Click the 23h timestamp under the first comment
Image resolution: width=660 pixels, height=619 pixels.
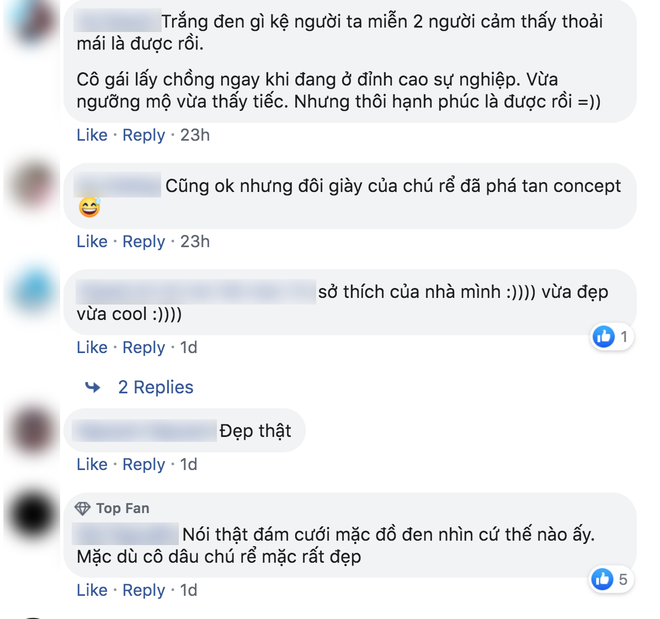195,135
